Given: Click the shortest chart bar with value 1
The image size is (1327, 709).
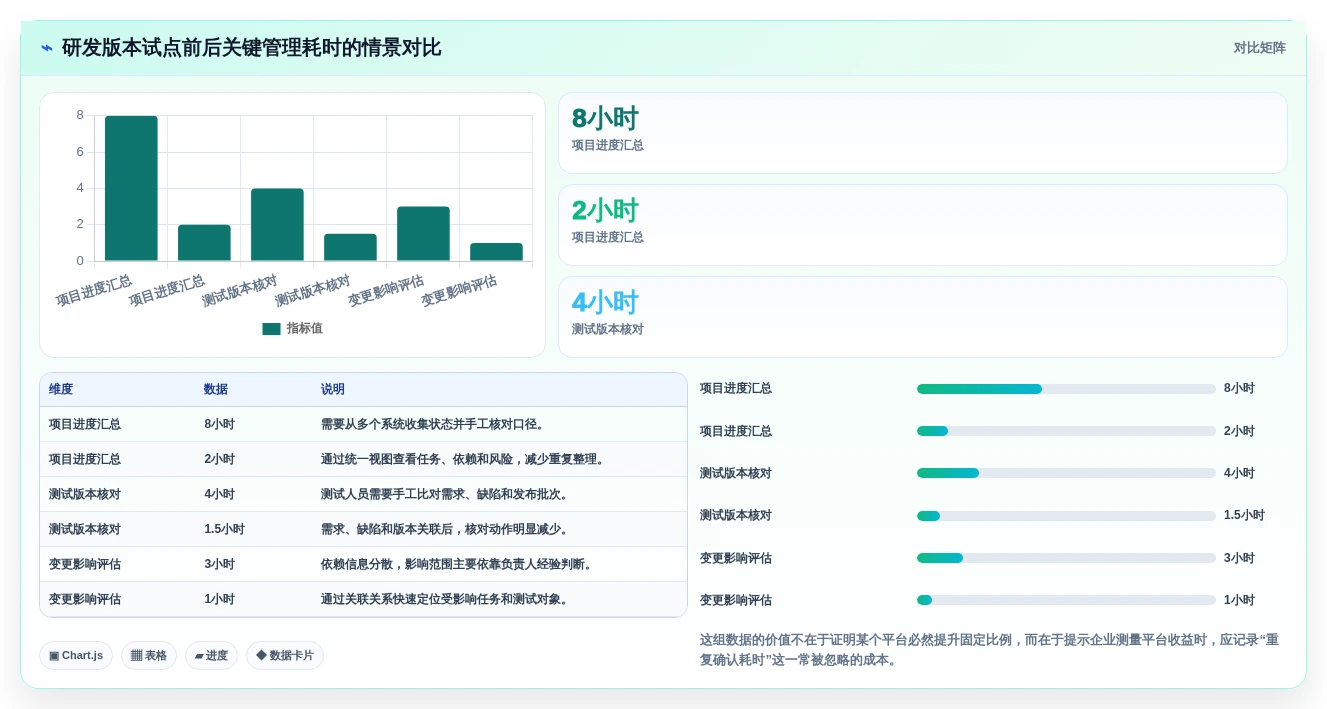Looking at the screenshot, I should click(x=496, y=252).
